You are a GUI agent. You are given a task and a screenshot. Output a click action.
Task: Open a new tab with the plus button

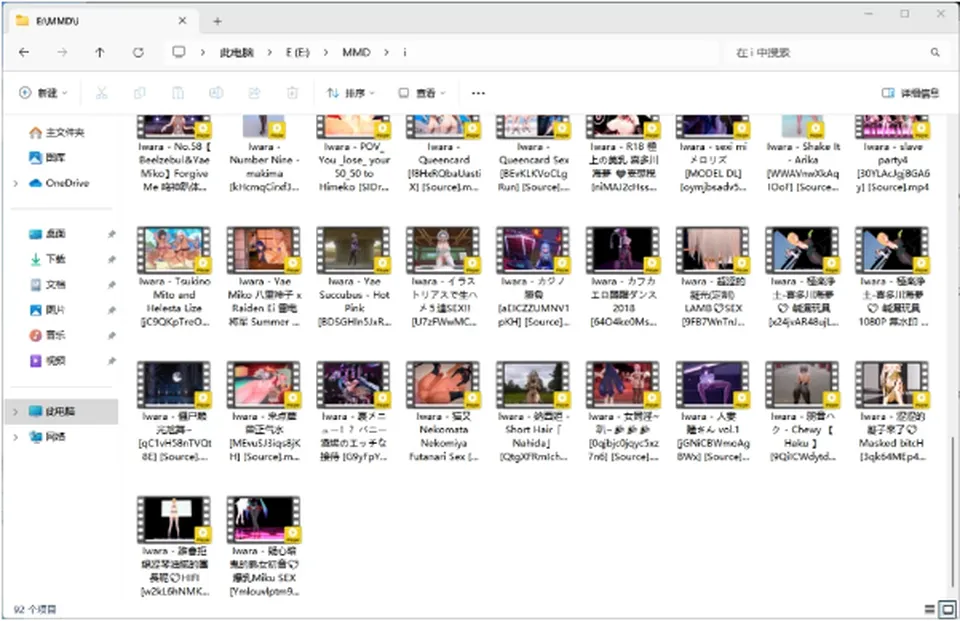click(217, 21)
